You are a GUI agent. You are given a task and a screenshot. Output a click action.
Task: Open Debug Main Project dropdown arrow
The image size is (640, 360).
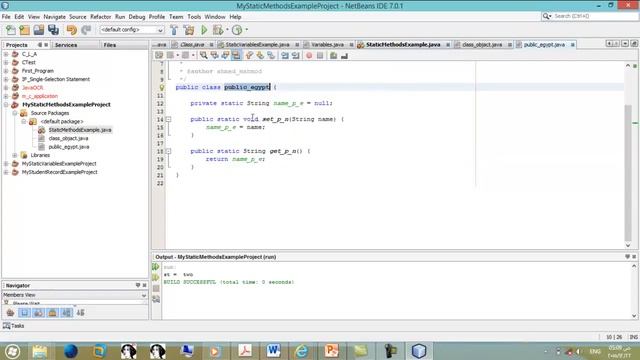pos(227,30)
